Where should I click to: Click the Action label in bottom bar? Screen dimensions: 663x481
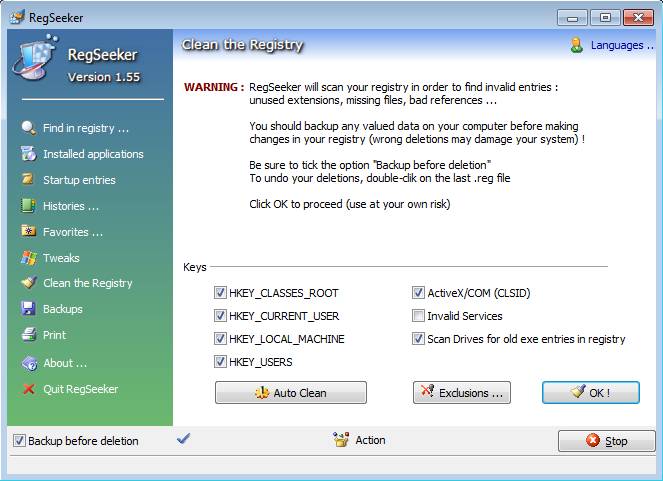tap(370, 440)
